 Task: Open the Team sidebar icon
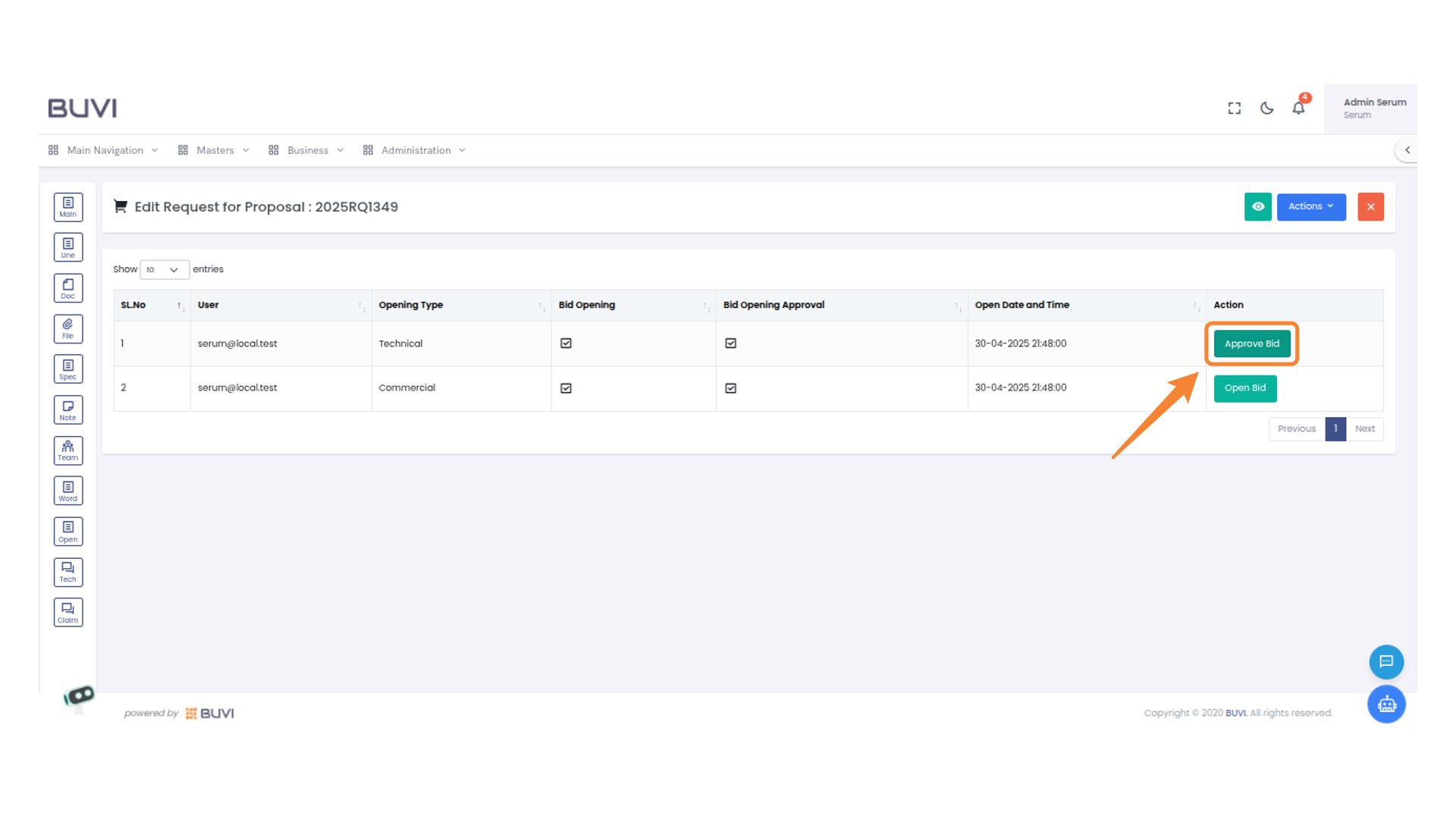point(68,450)
